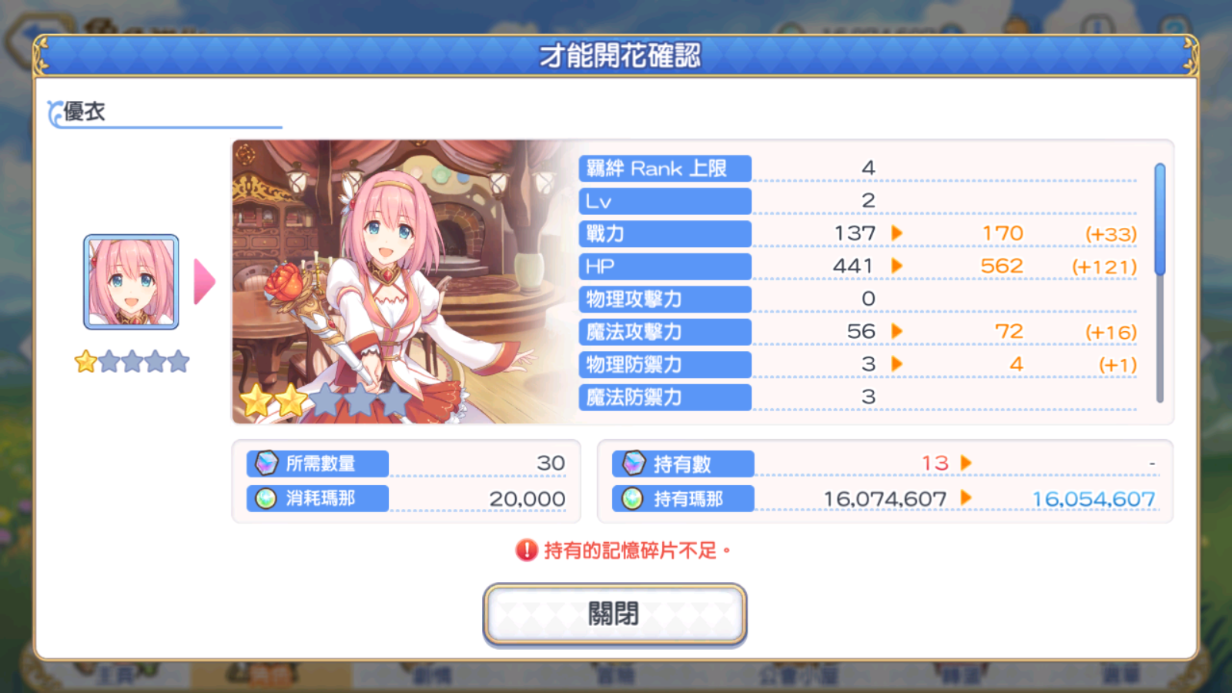Click the 才能開花確認 dialog title bar
The height and width of the screenshot is (693, 1232).
(616, 56)
